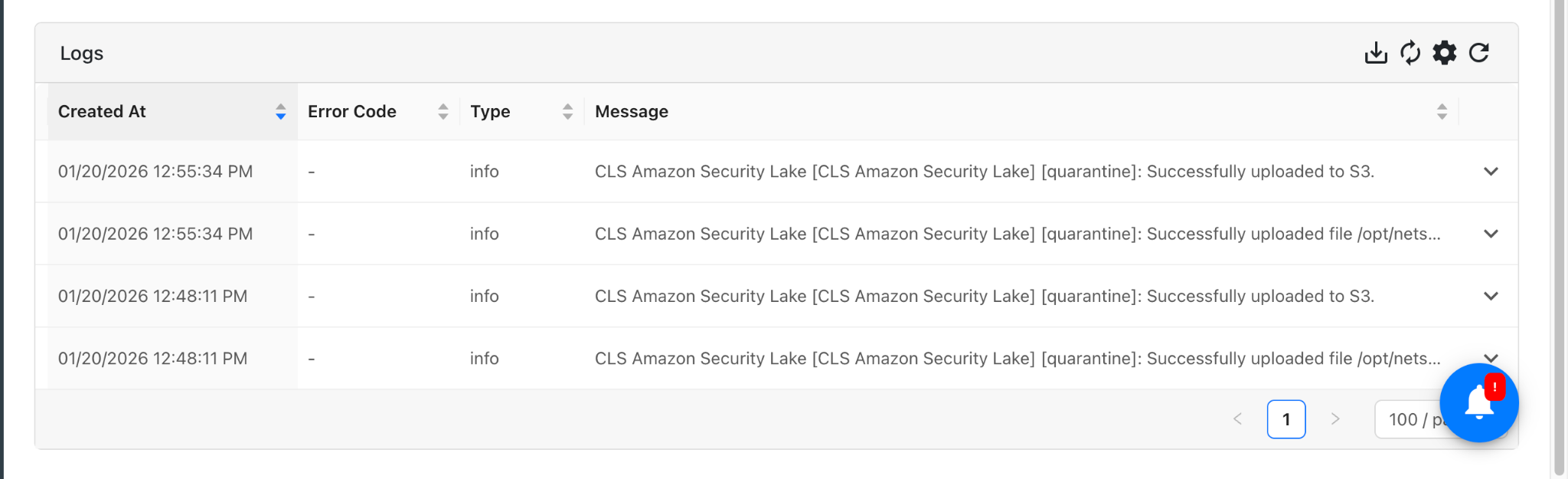Sort by Created At column arrows
Viewport: 1568px width, 479px height.
[x=281, y=112]
